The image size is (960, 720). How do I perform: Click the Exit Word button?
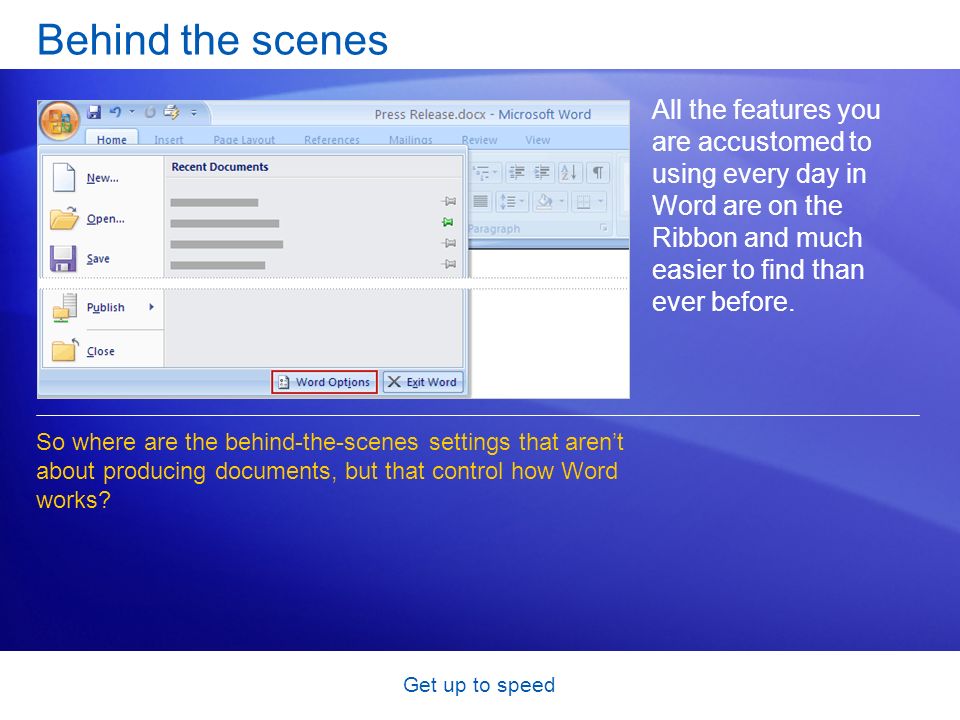(x=423, y=382)
